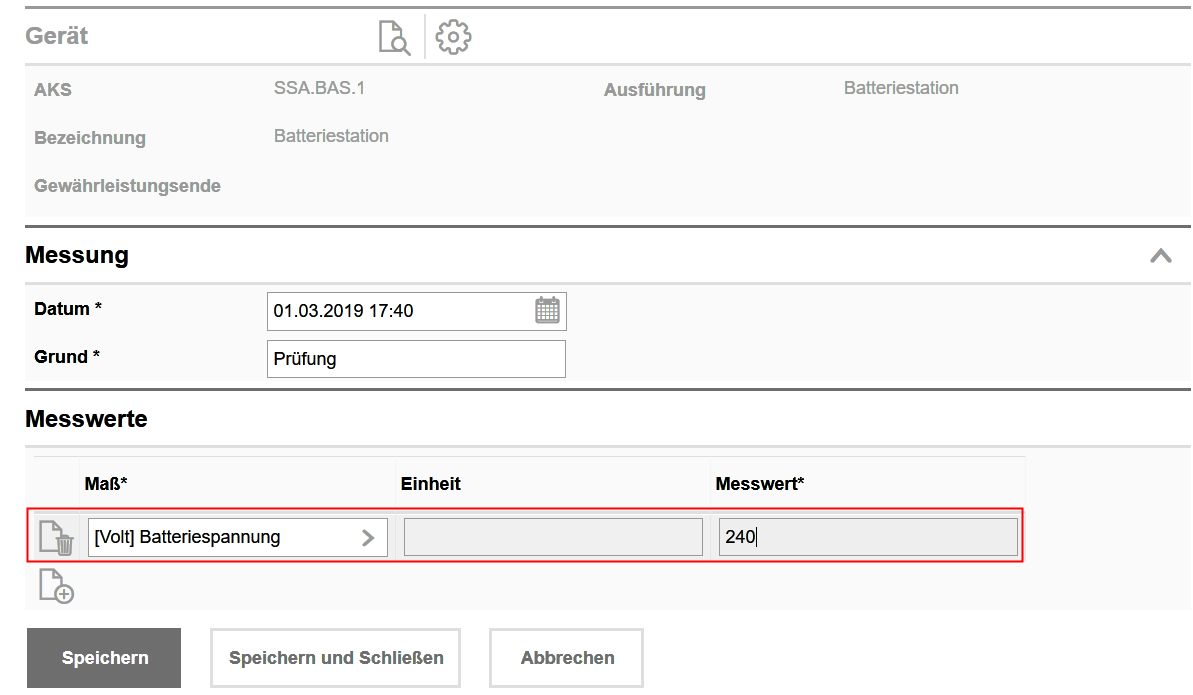Select the Einheit column header
Image resolution: width=1193 pixels, height=695 pixels.
(430, 484)
